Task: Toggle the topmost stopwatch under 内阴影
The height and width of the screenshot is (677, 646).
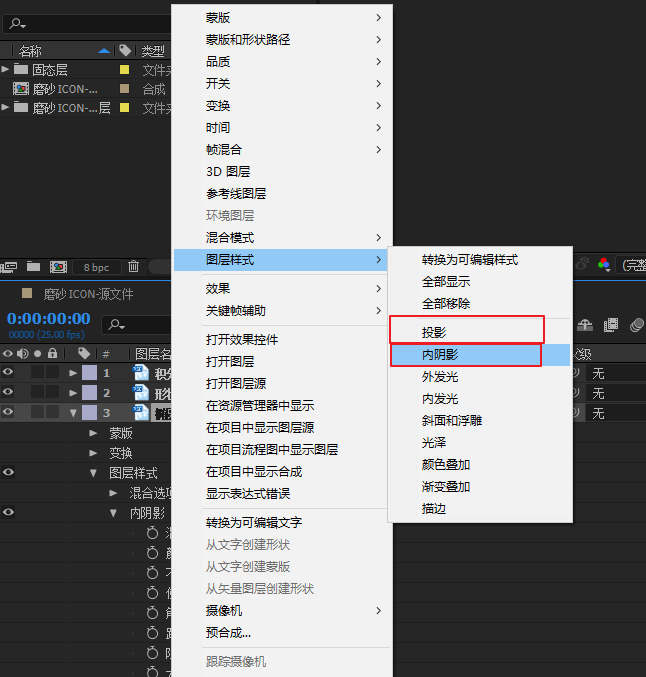Action: point(152,533)
